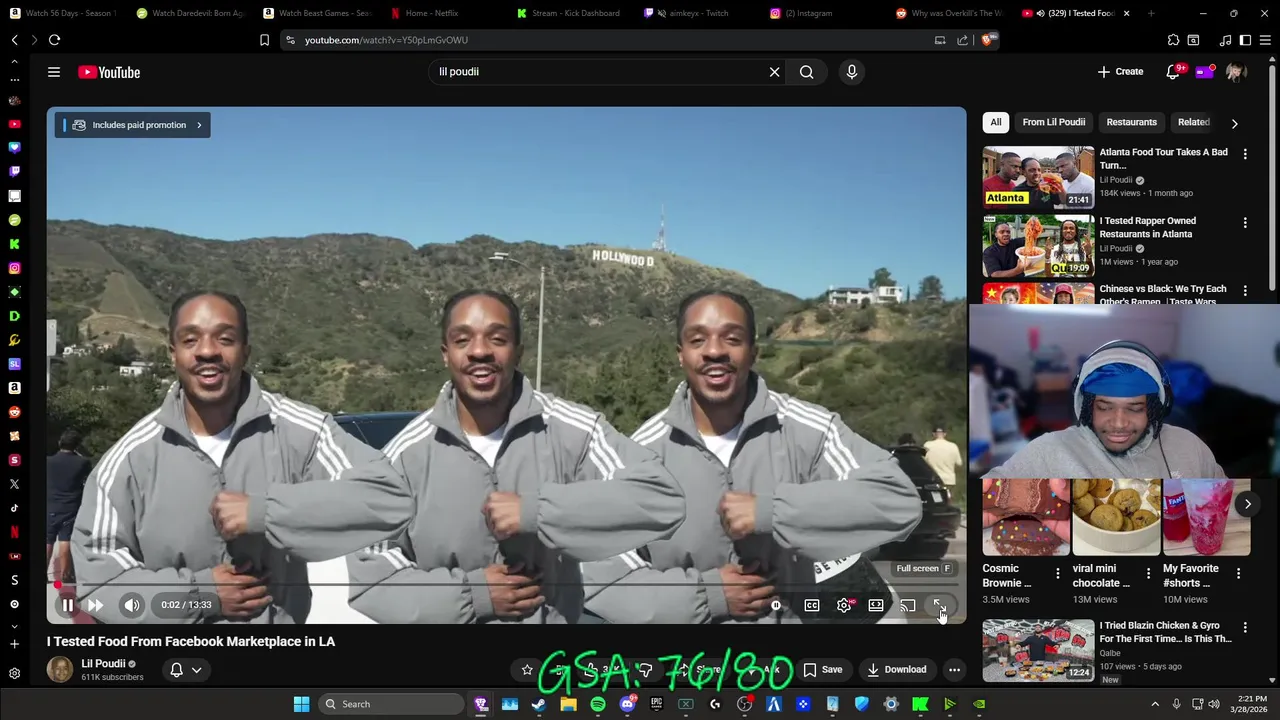Cast the video with Play on TV
Viewport: 1280px width, 720px height.
(x=908, y=605)
